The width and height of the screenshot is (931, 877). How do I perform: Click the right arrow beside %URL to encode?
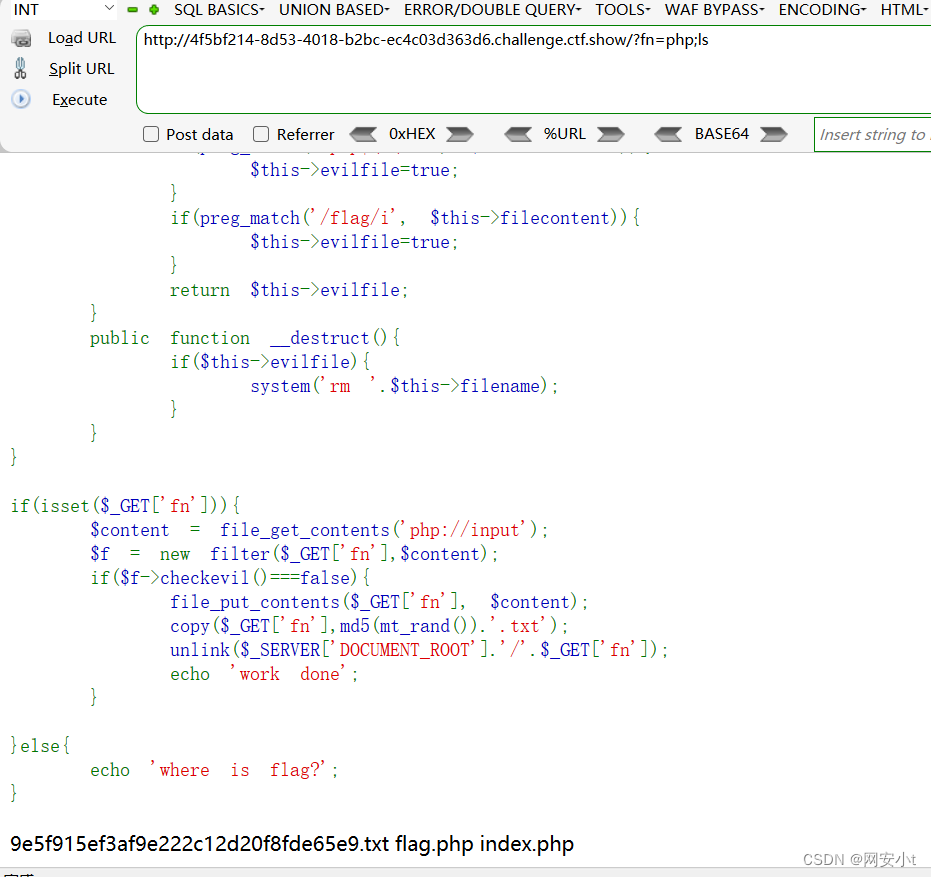pos(610,134)
